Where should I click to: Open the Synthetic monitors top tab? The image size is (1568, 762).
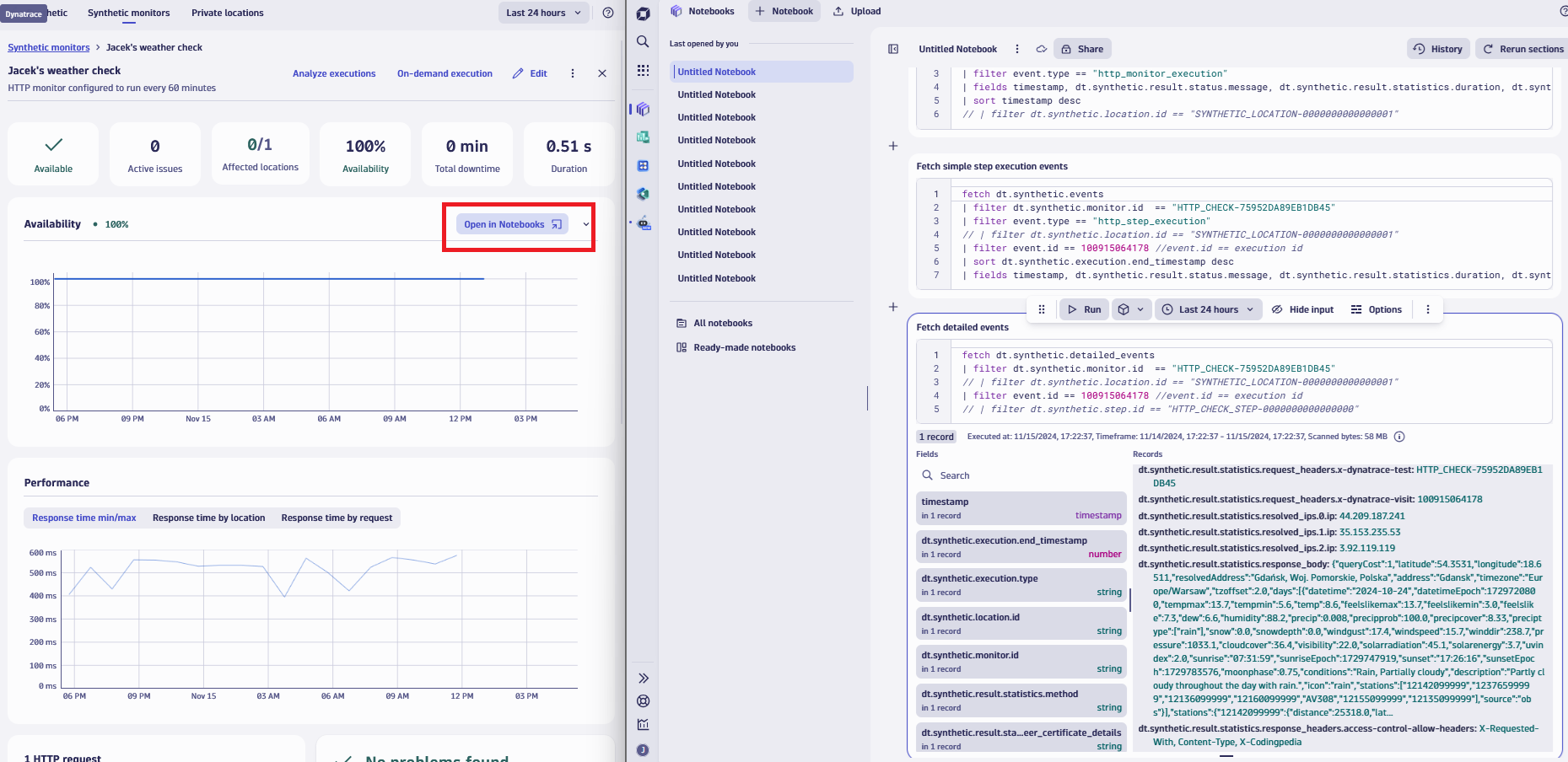tap(129, 13)
